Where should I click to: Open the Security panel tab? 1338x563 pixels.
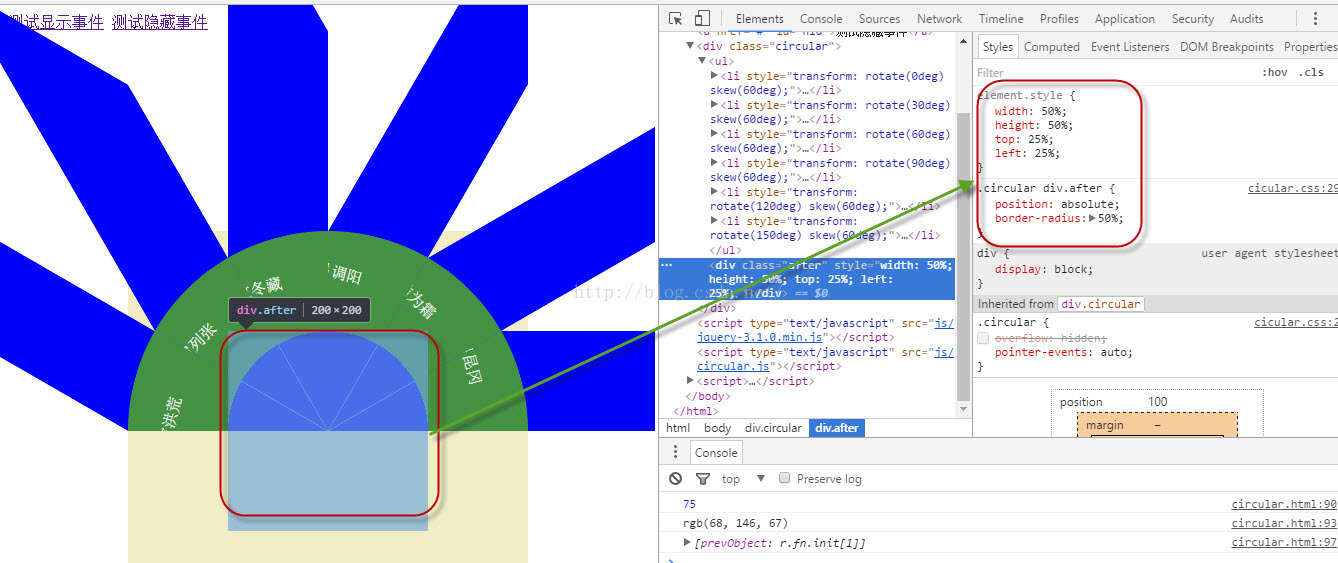click(x=1193, y=19)
